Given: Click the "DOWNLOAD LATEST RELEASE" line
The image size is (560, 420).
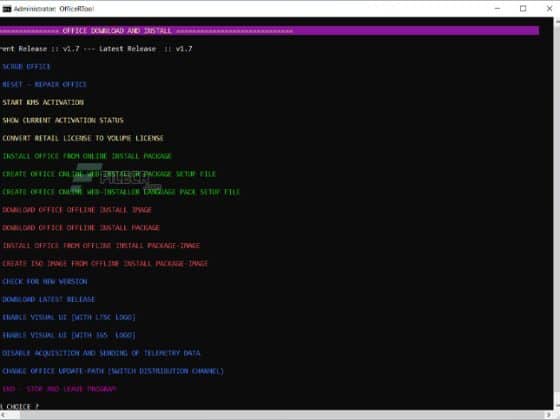Looking at the screenshot, I should click(x=49, y=299).
